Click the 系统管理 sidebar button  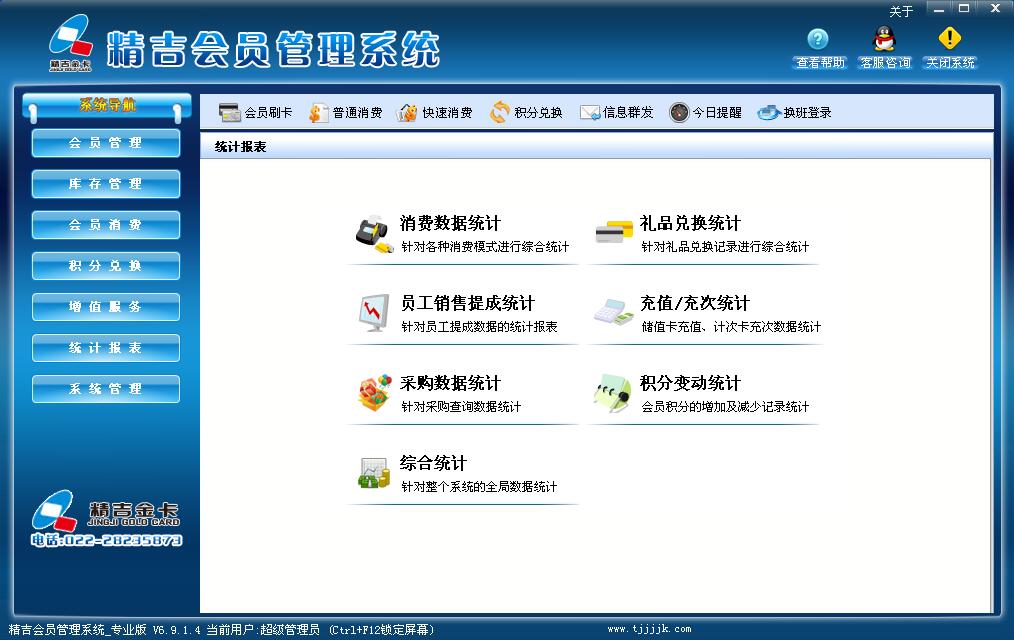106,389
